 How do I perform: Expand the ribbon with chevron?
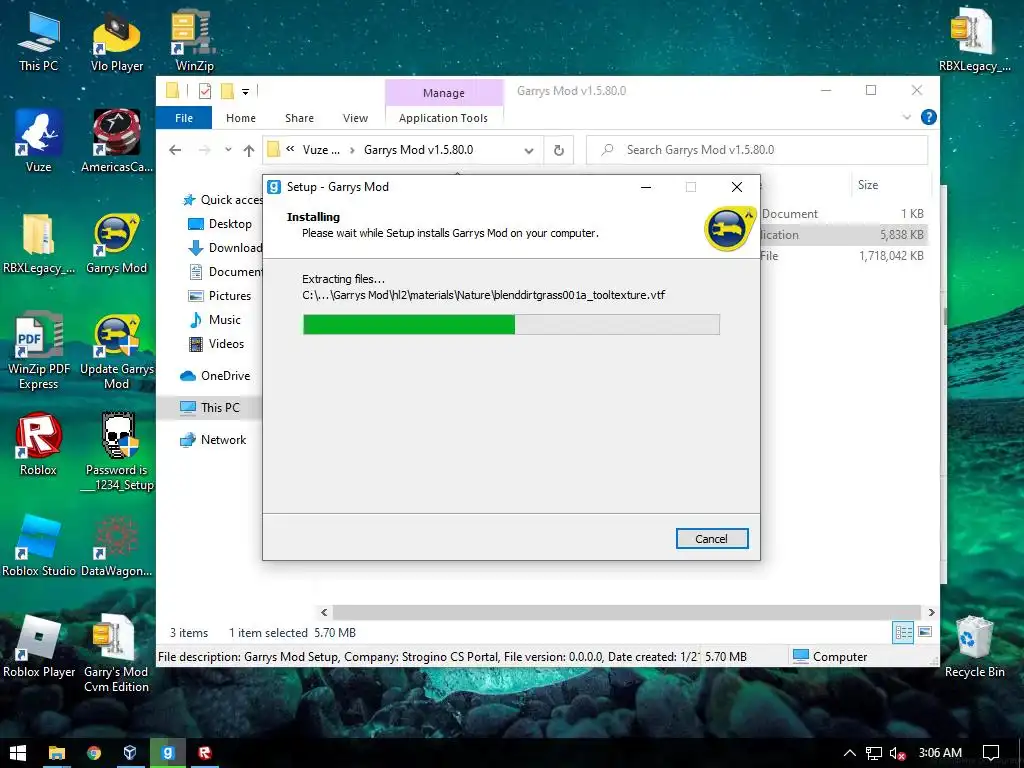tap(906, 117)
